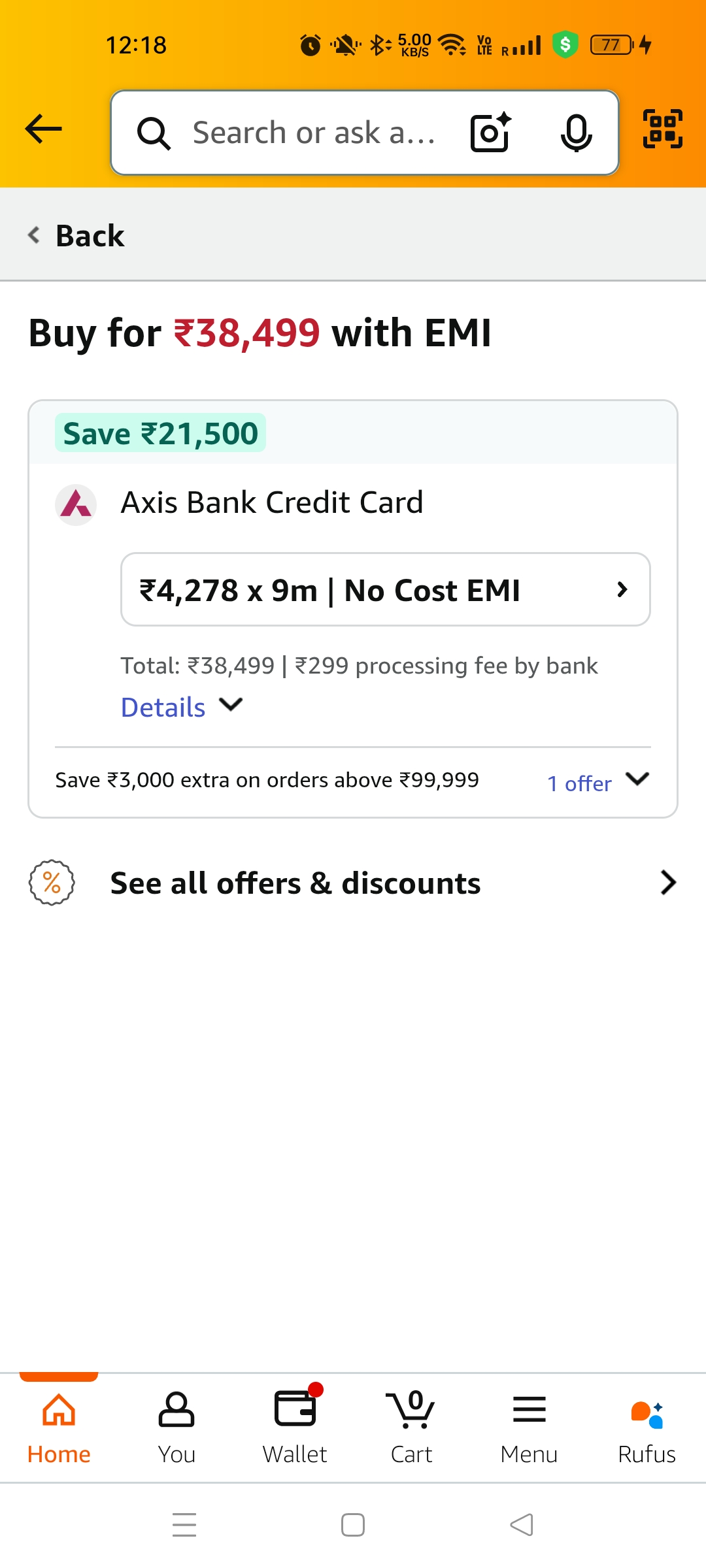The image size is (706, 1568).
Task: Open the Menu tab
Action: [x=529, y=1428]
